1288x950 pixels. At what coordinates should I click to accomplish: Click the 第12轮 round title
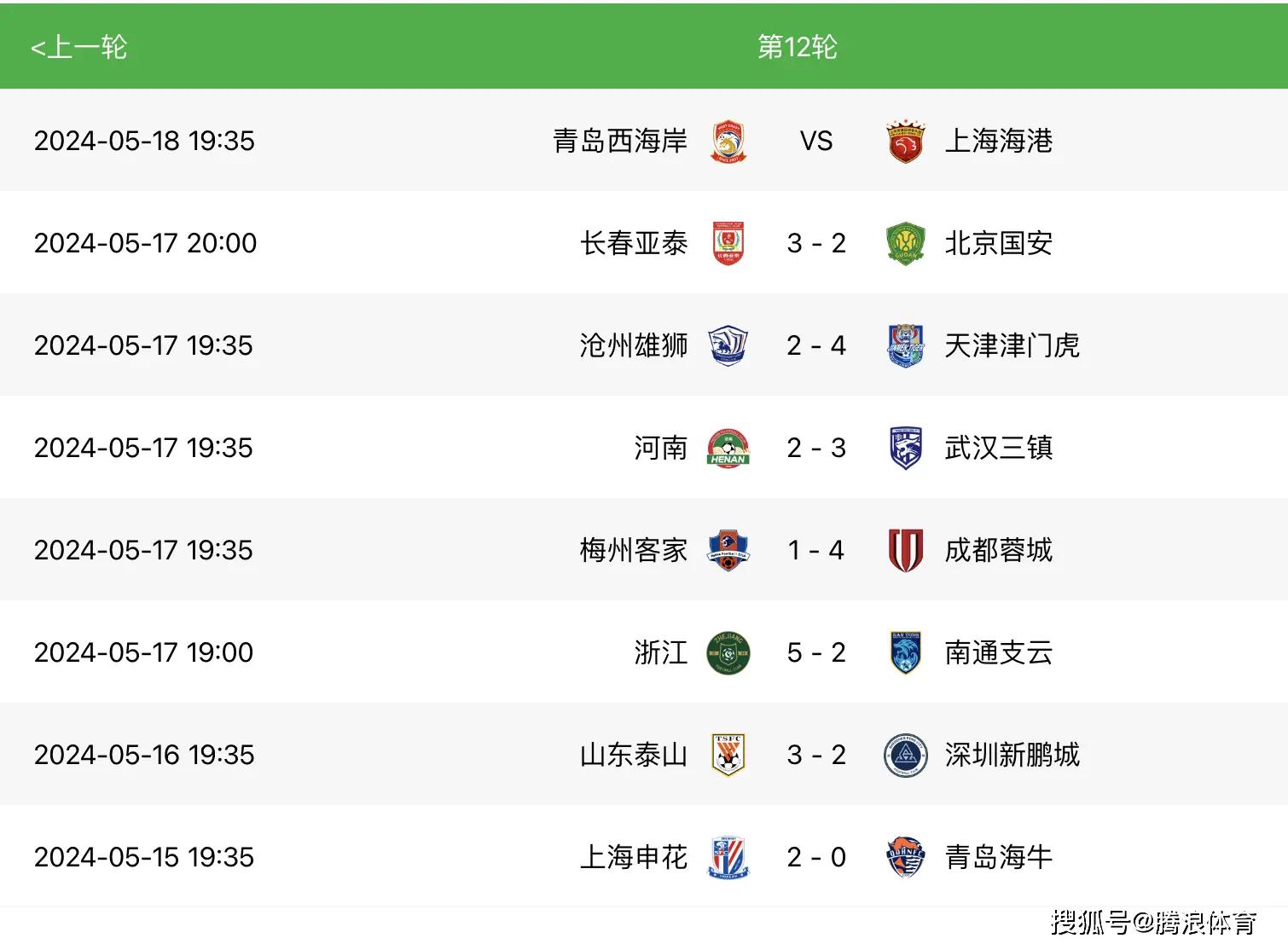coord(798,47)
